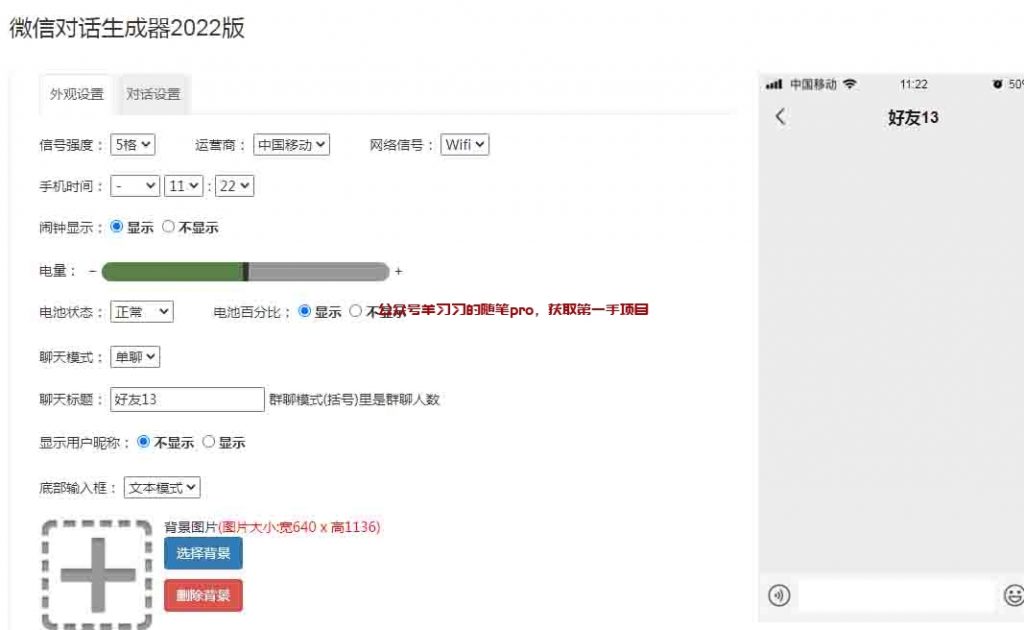Click the plus sign beside battery slider
The image size is (1024, 630).
point(399,271)
